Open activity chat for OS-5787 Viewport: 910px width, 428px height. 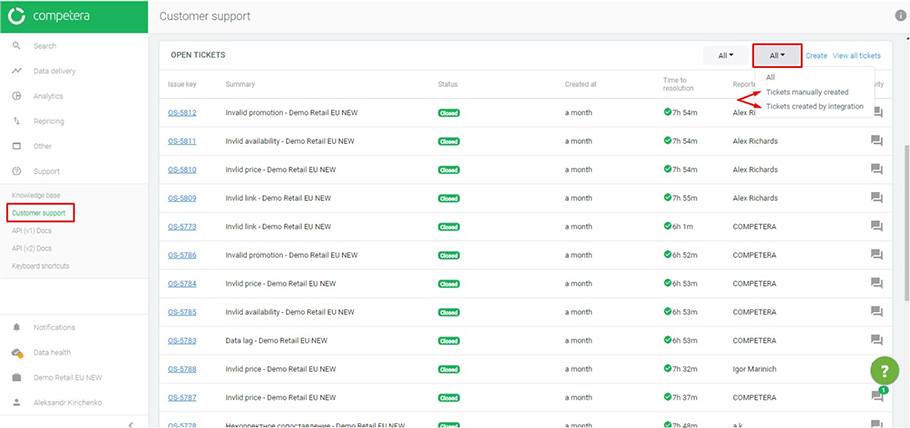(876, 397)
